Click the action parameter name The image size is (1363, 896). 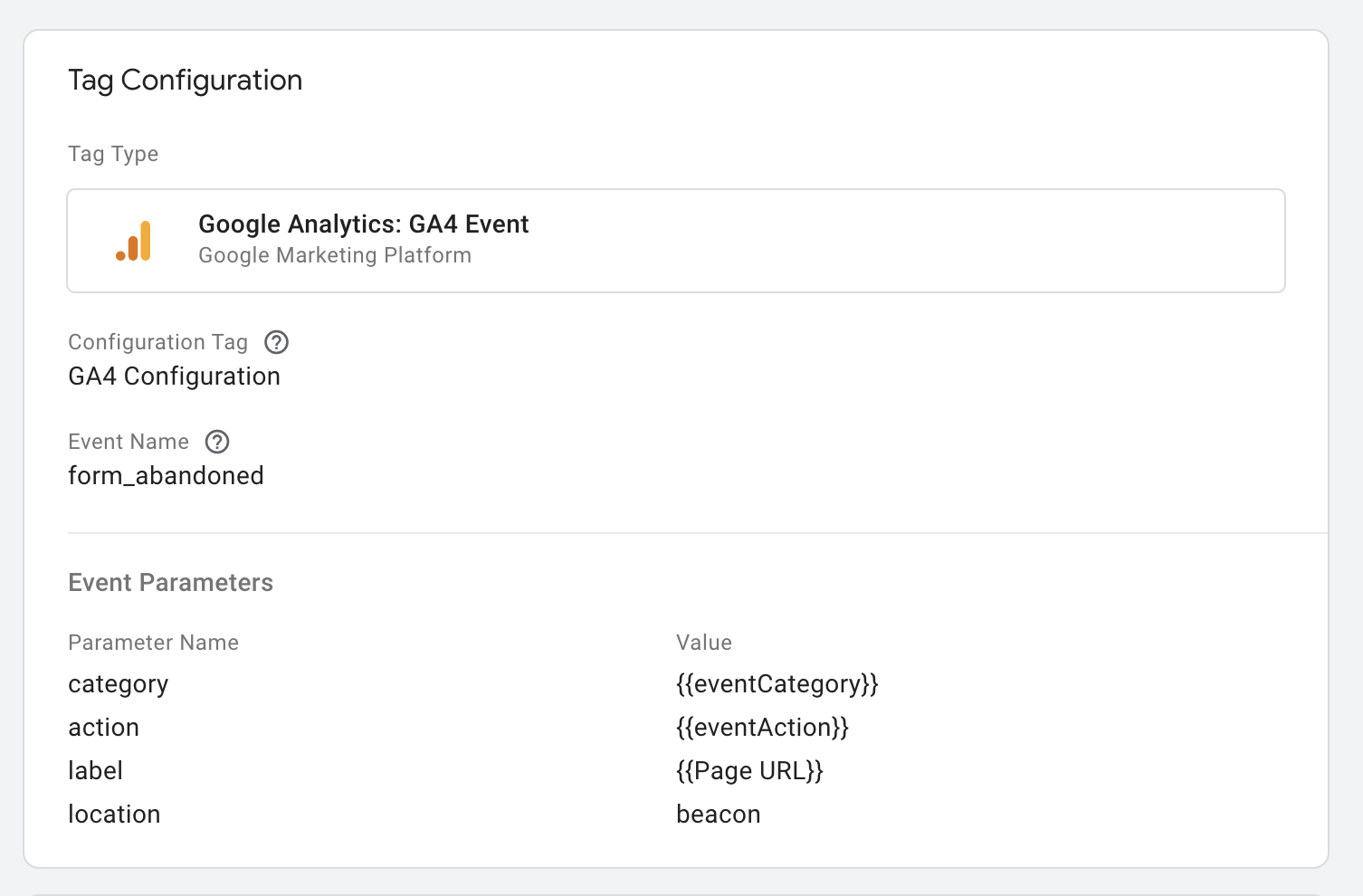(103, 728)
